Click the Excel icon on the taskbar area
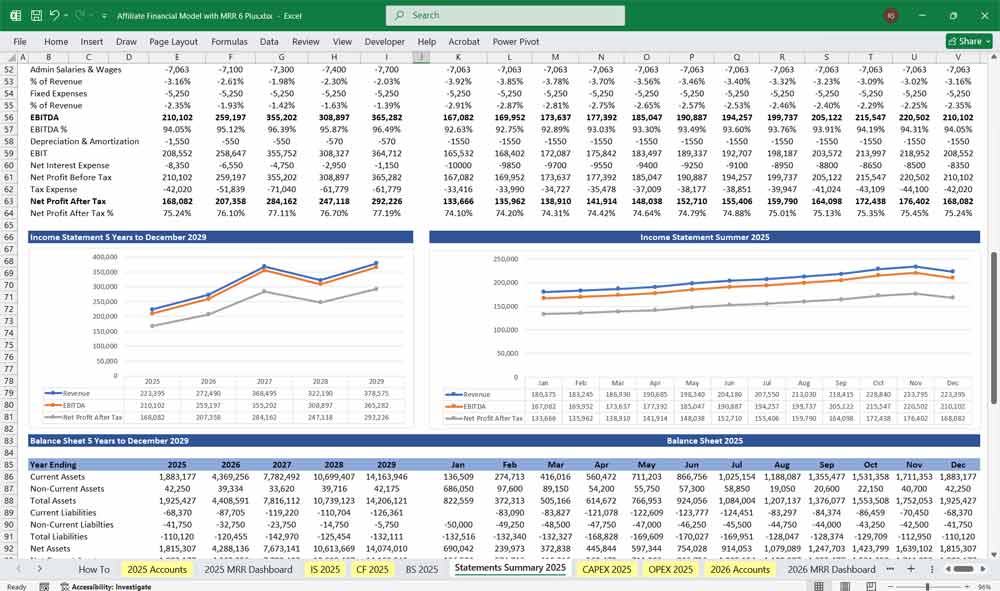This screenshot has width=1000, height=591. 15,15
